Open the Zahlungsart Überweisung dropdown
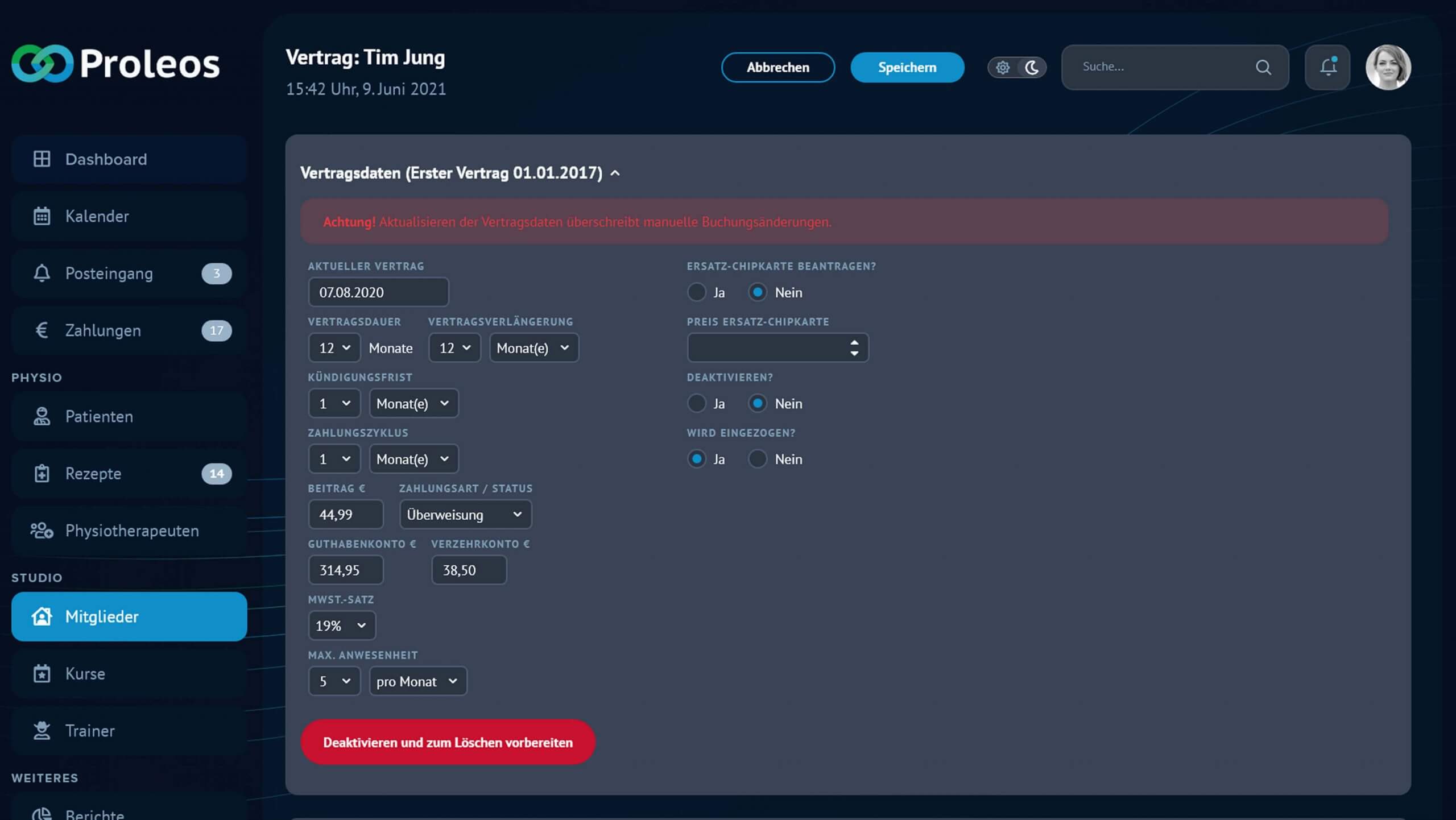1456x820 pixels. (465, 514)
